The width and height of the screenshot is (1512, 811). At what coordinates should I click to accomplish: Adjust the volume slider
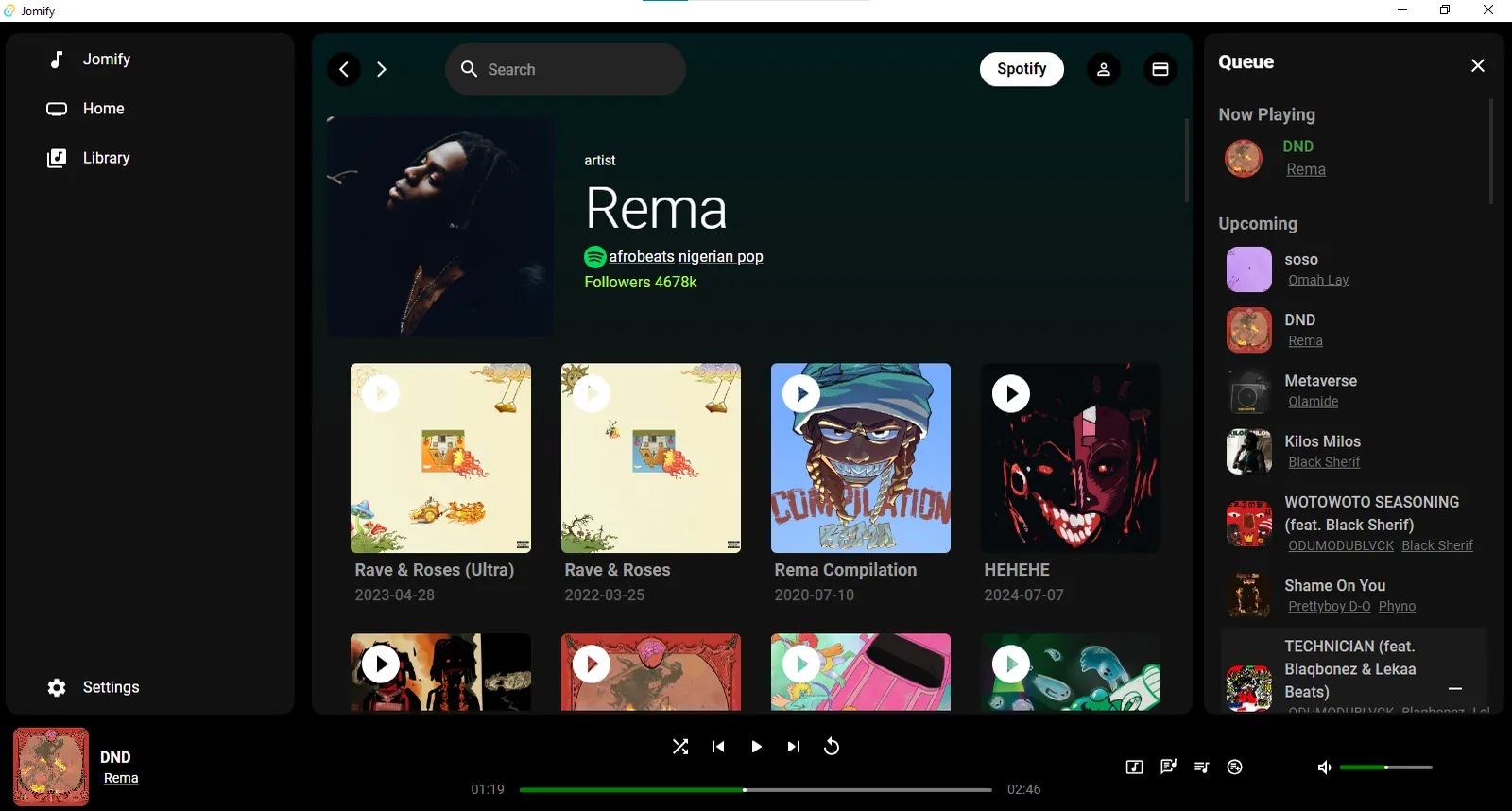point(1386,768)
